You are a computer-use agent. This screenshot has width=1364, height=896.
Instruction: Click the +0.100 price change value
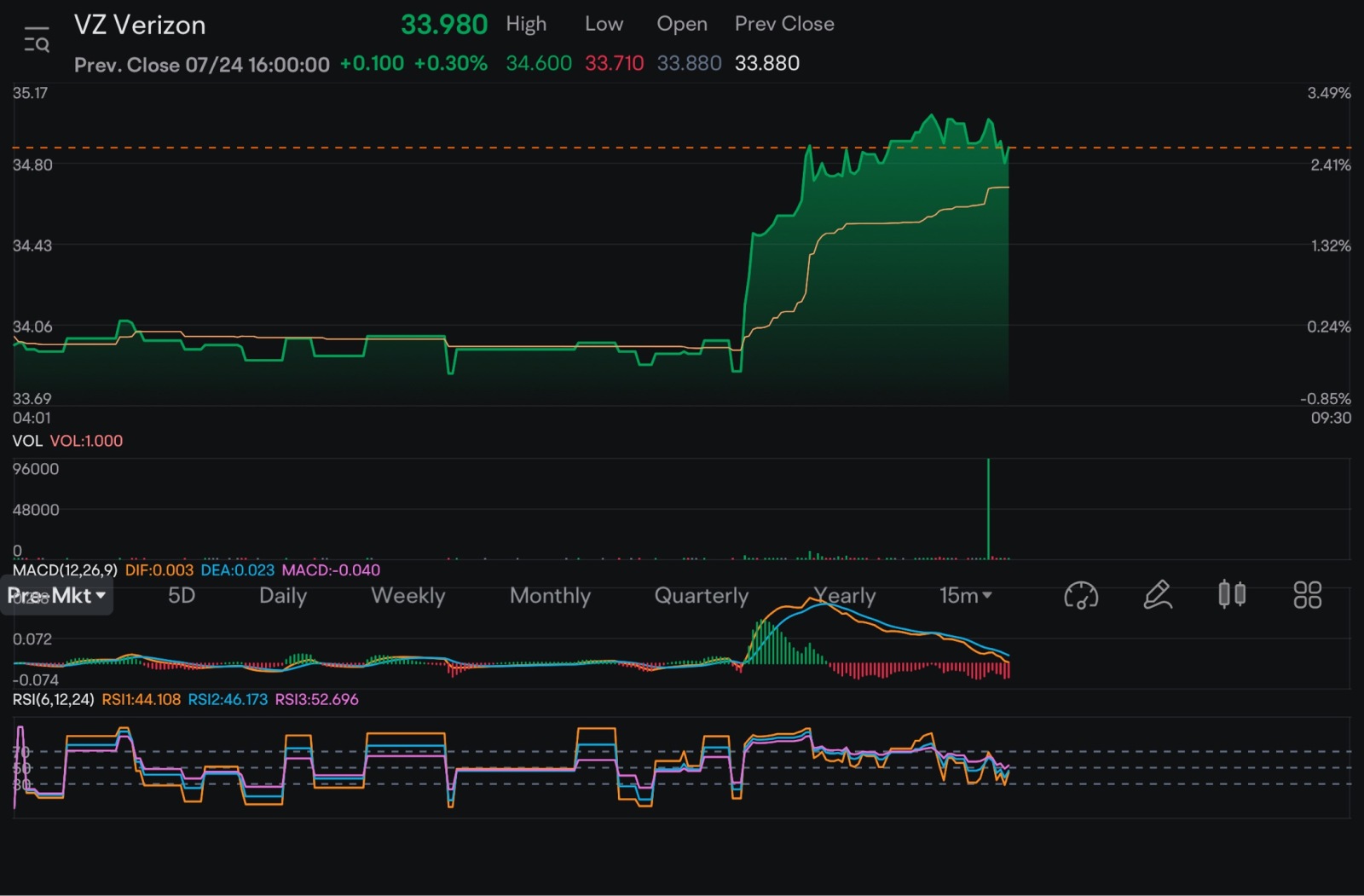coord(372,63)
